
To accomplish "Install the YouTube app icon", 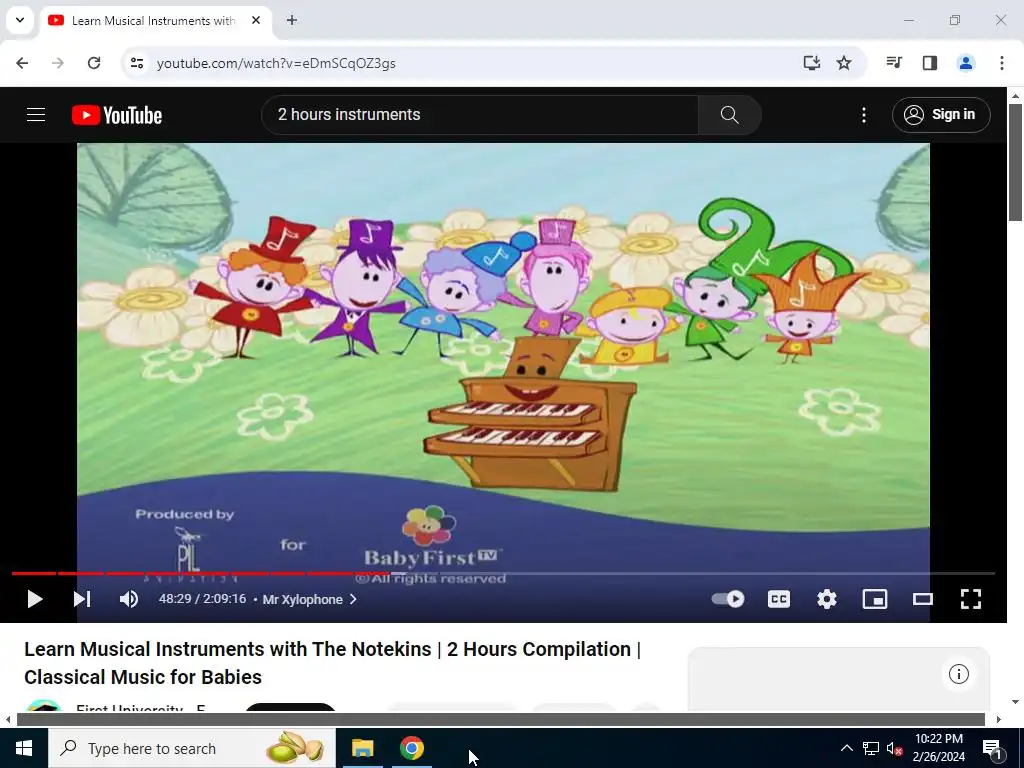I will point(811,63).
